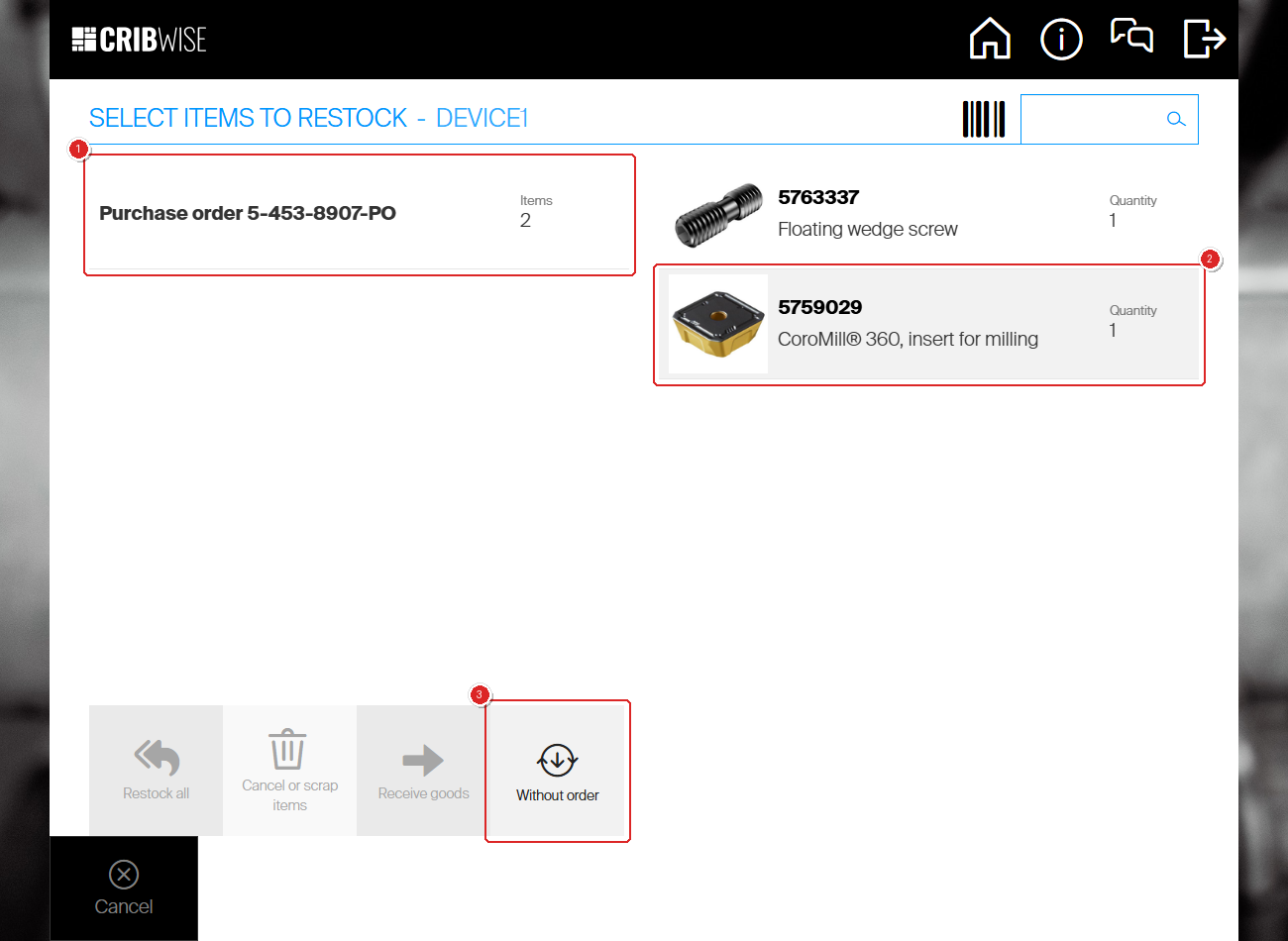Viewport: 1288px width, 941px height.
Task: Click the barcode scan icon
Action: click(x=984, y=119)
